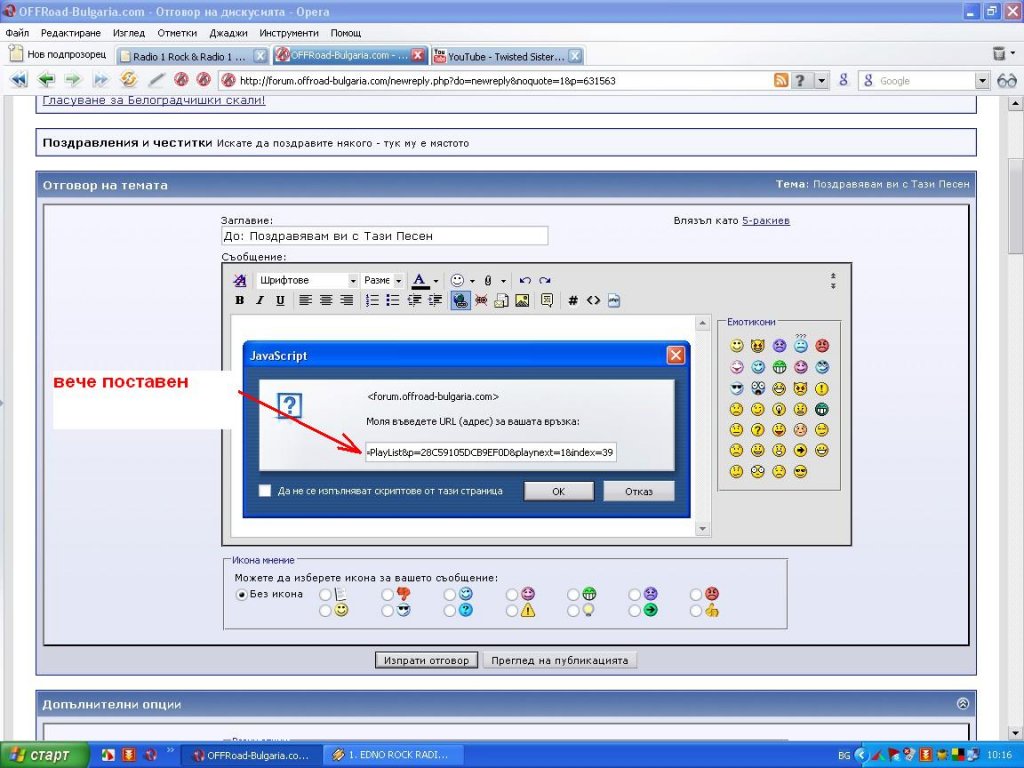Open the Шрифтове font dropdown
1024x768 pixels.
click(307, 280)
